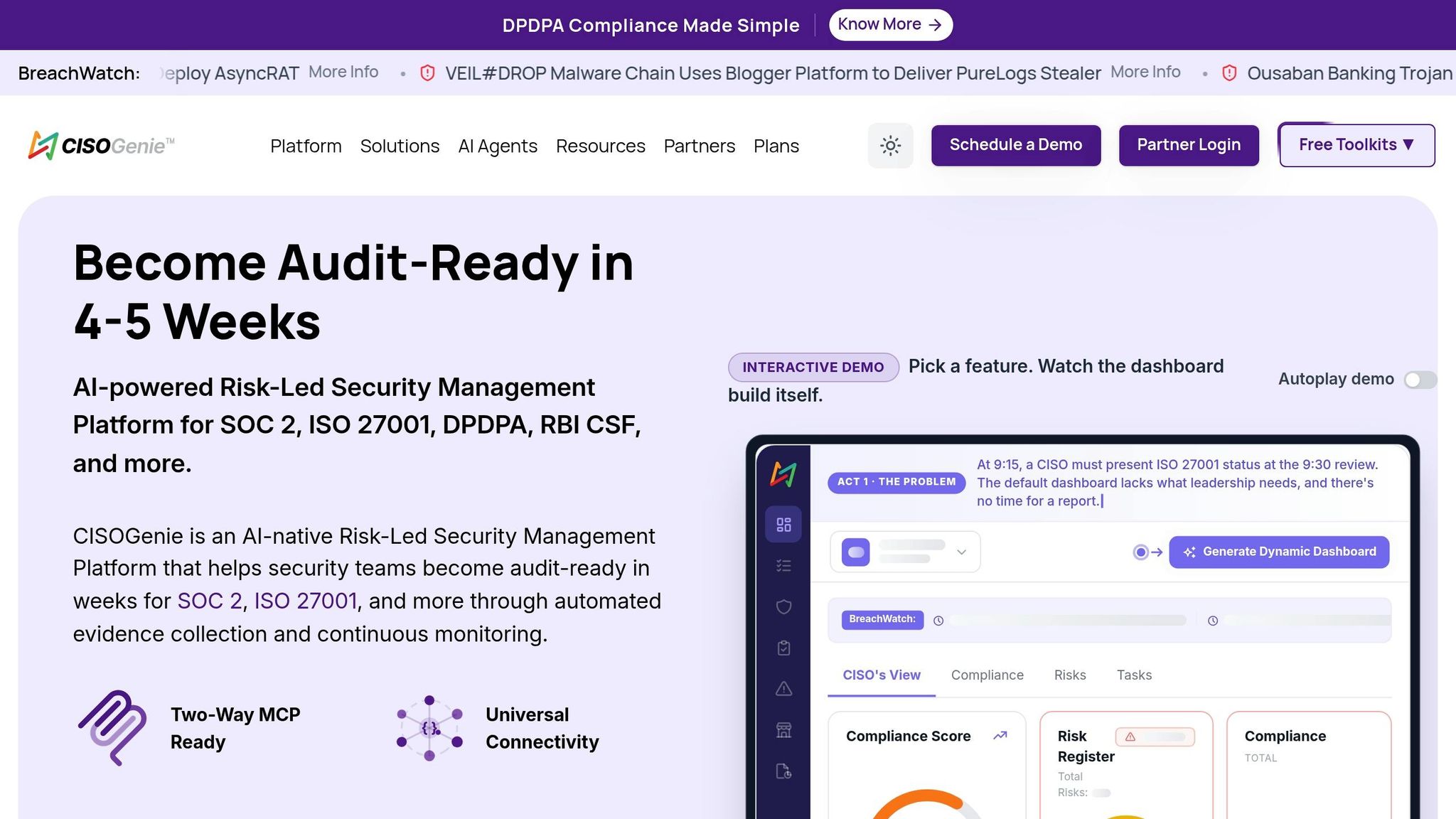The image size is (1456, 819).
Task: Click the CISOGenie logo in header
Action: 101,146
